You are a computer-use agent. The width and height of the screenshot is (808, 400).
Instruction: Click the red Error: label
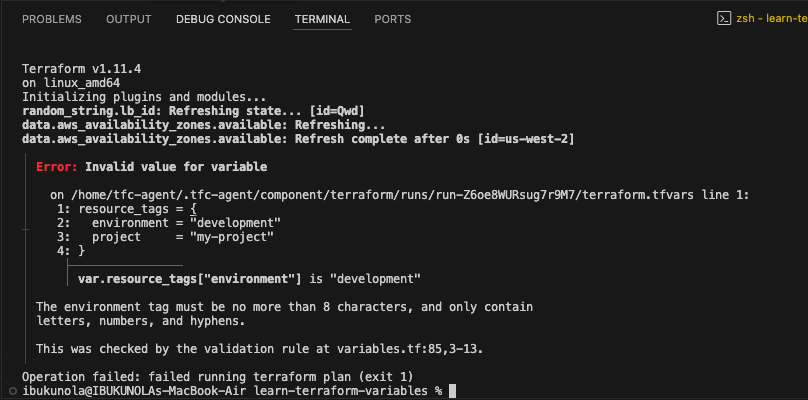57,167
